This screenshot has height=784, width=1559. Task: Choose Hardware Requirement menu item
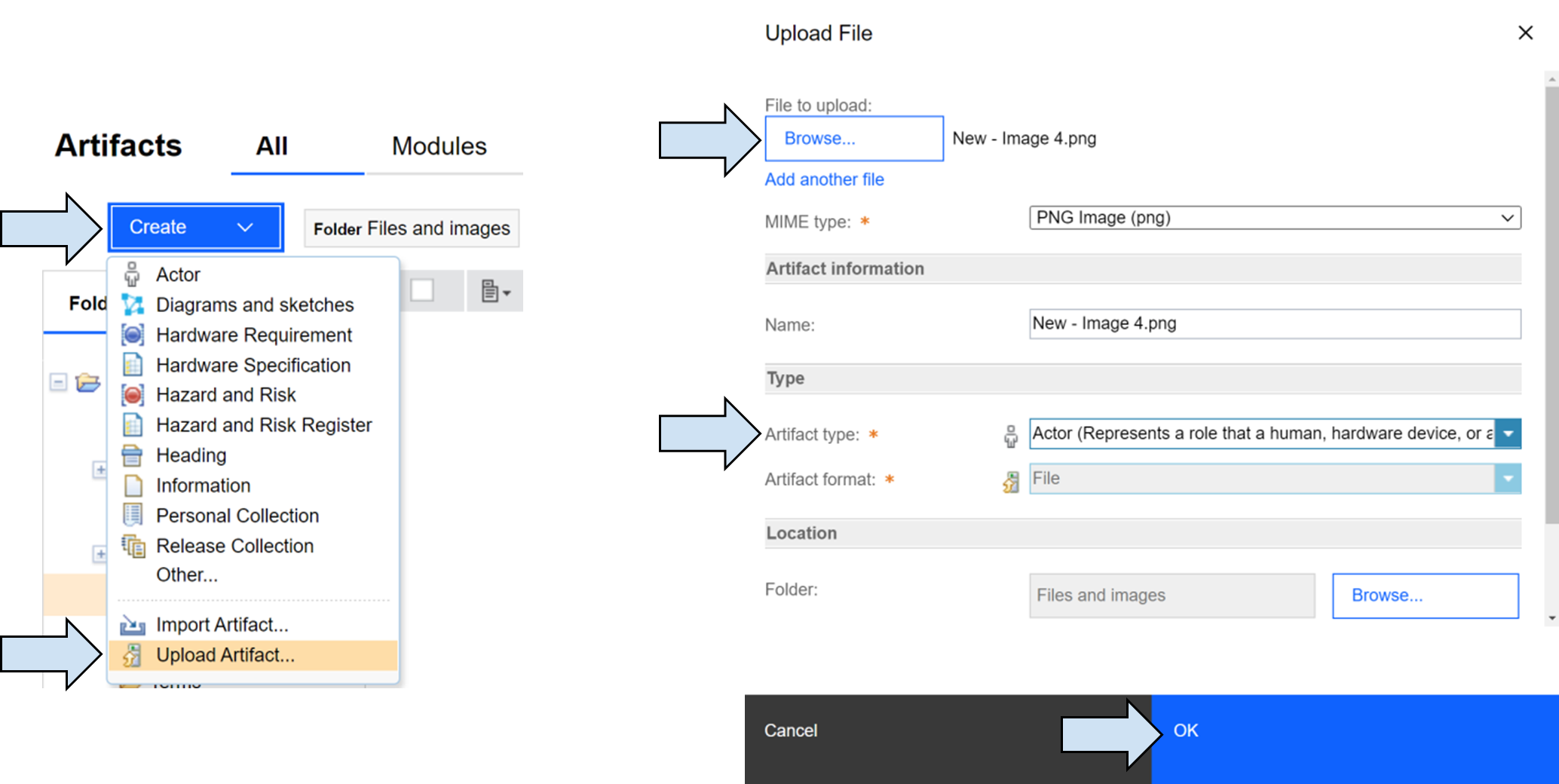253,335
